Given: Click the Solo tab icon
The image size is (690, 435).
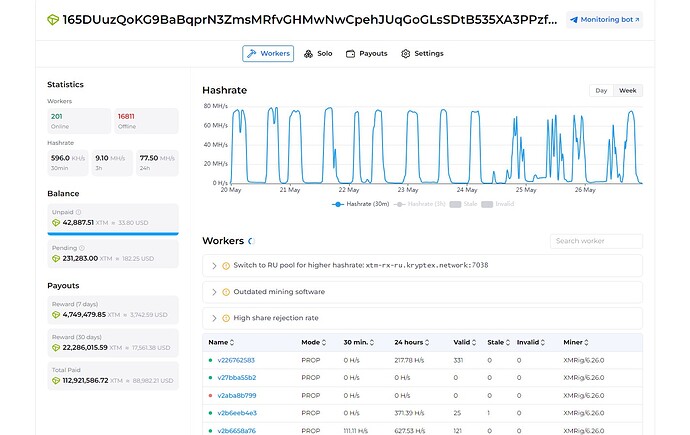Looking at the screenshot, I should (x=308, y=54).
